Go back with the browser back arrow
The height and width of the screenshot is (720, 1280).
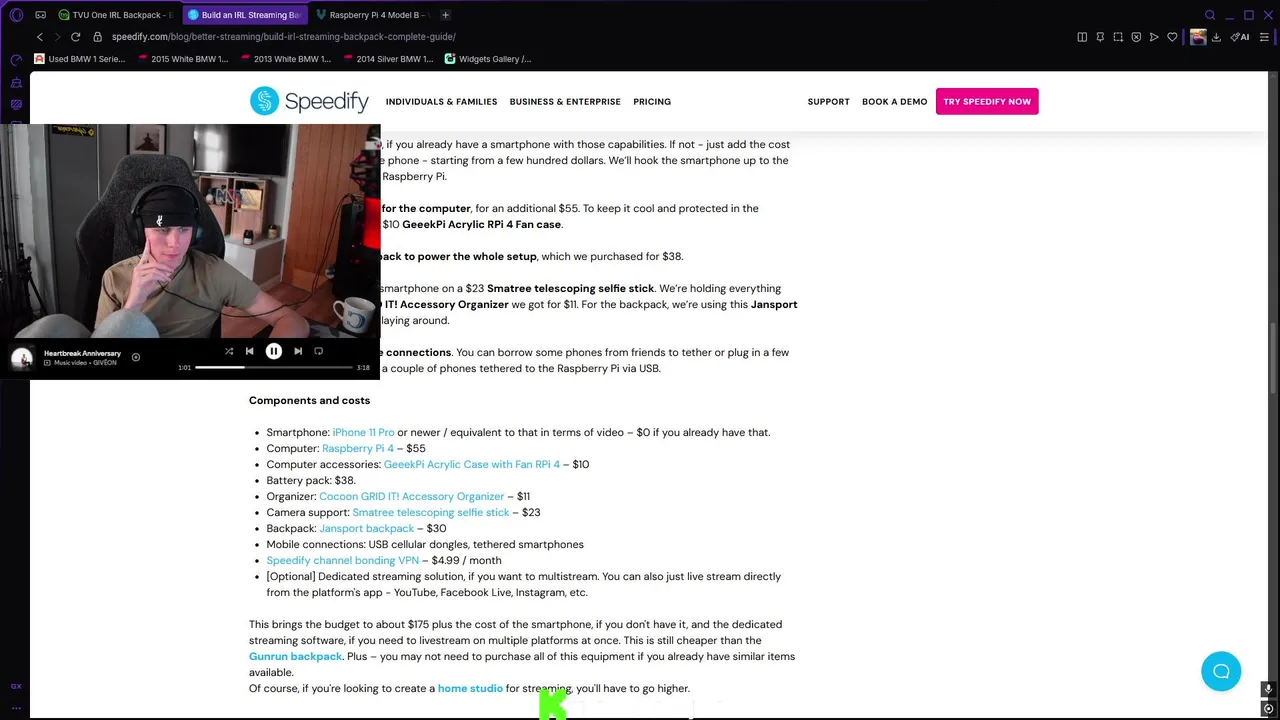(x=40, y=37)
